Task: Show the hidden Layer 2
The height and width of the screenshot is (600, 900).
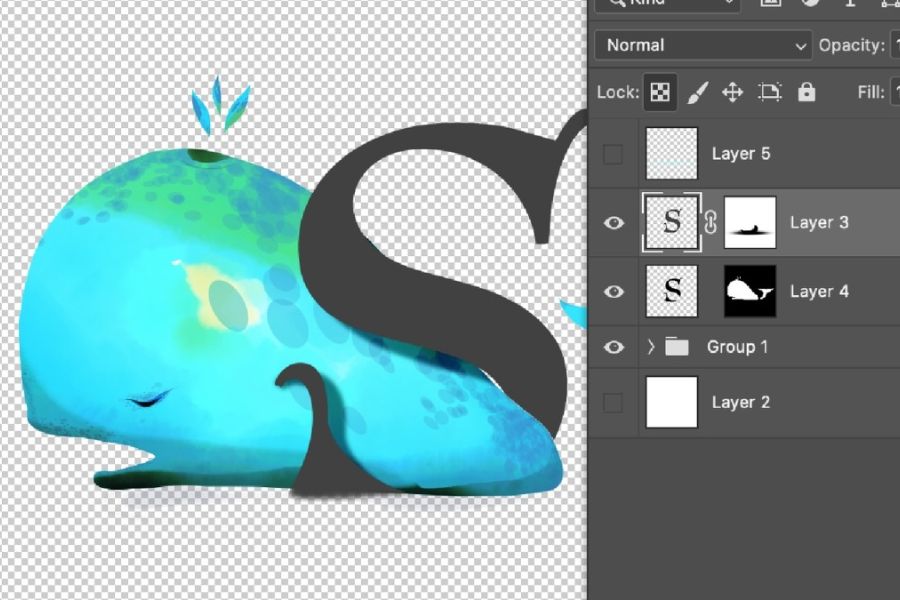Action: (614, 402)
